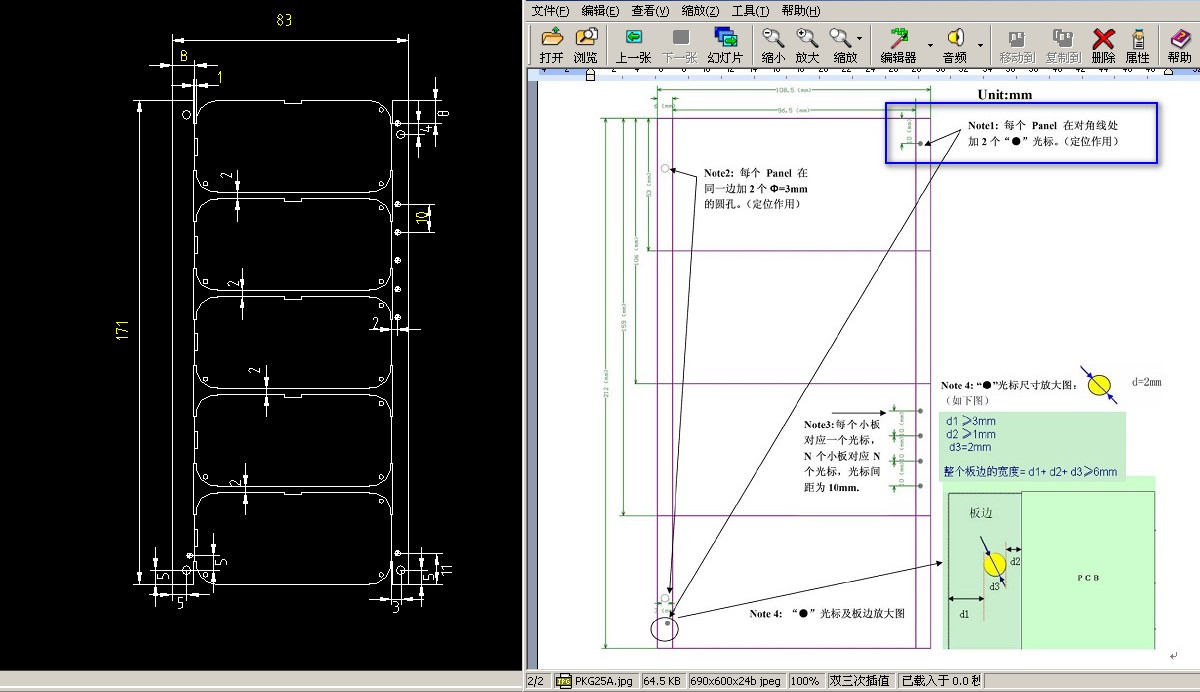
Task: Open the 查看(V) menu
Action: [650, 11]
